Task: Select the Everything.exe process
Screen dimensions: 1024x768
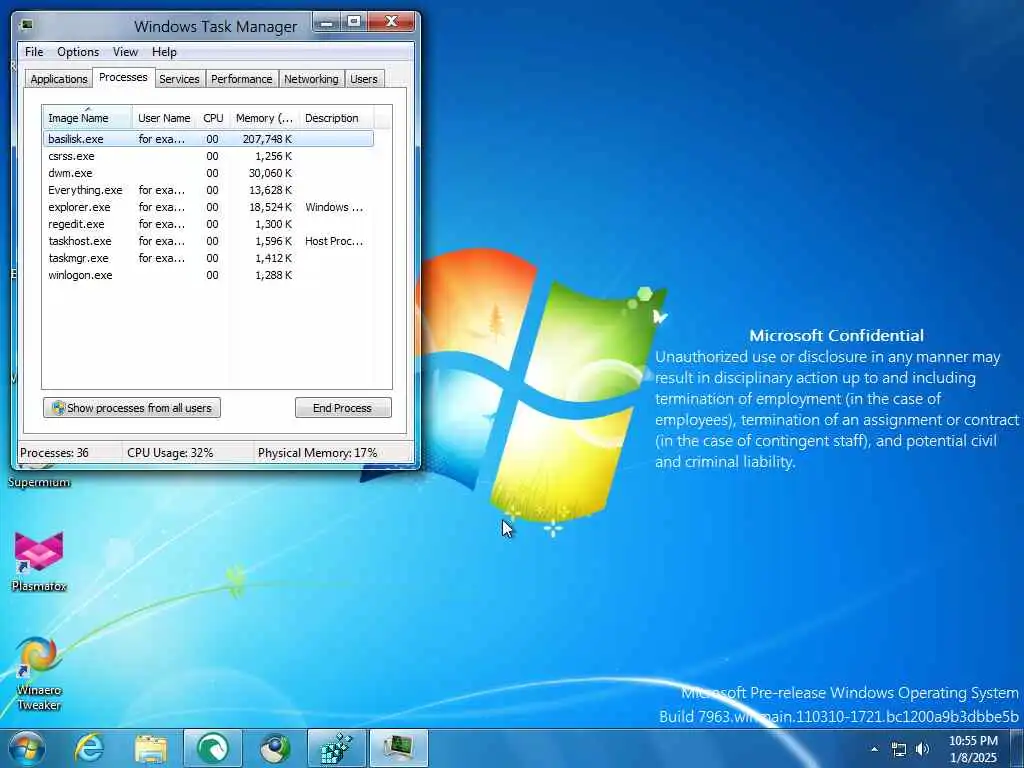Action: point(208,190)
